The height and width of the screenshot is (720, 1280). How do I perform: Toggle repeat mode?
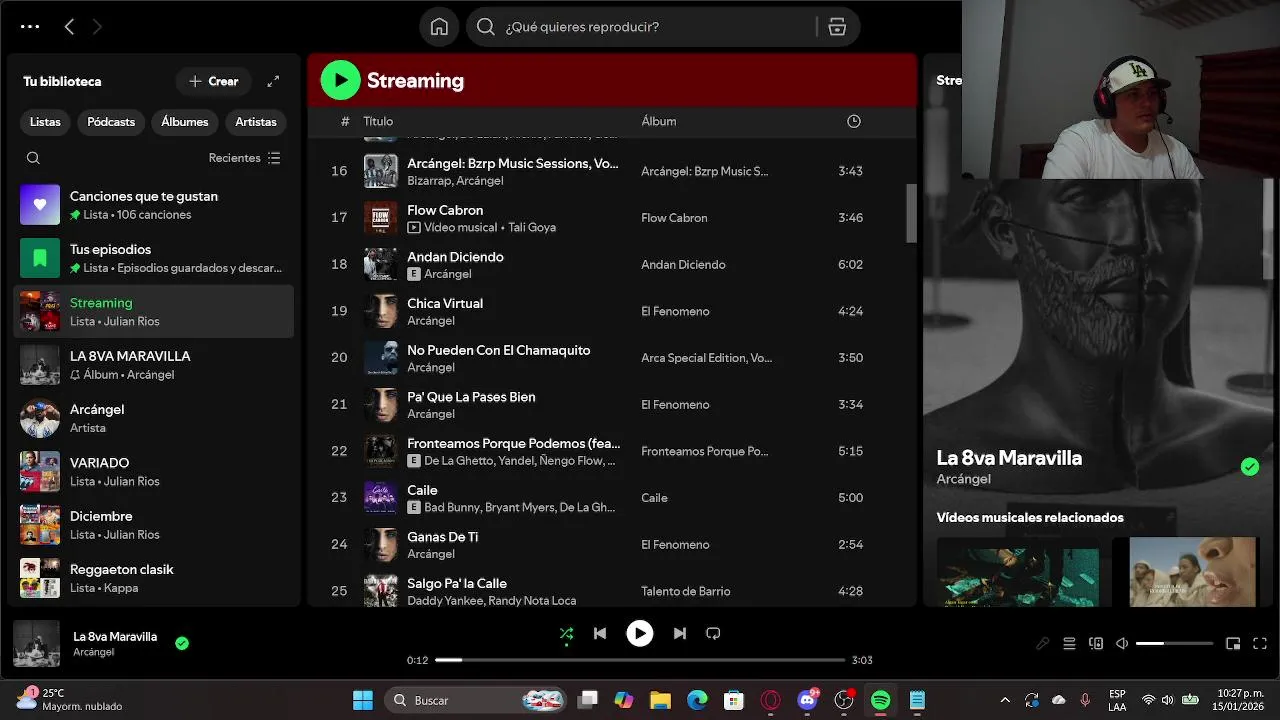(713, 633)
